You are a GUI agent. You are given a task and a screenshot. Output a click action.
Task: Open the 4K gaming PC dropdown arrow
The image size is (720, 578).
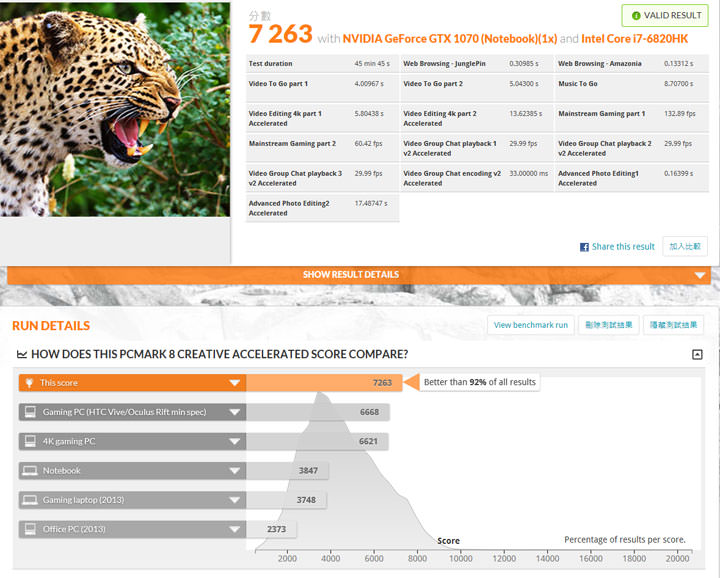(235, 441)
